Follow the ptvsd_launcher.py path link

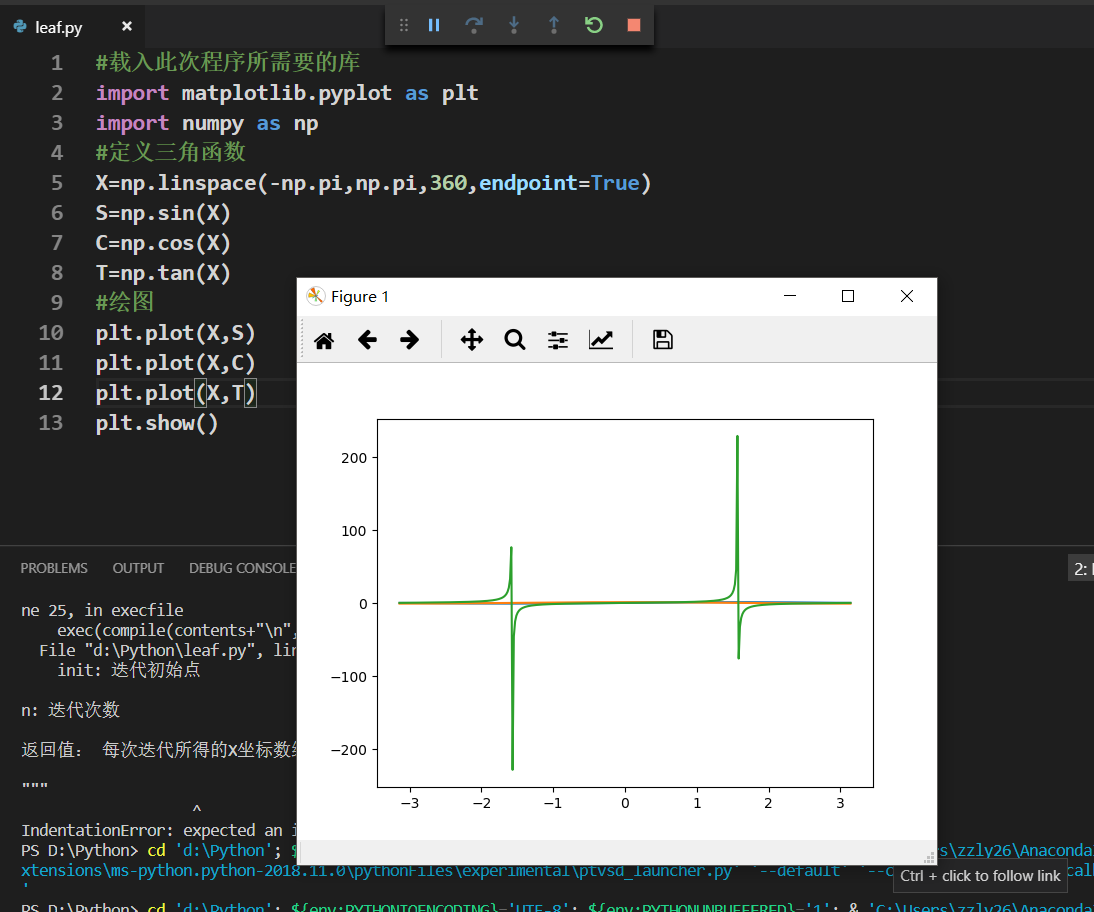[377, 871]
